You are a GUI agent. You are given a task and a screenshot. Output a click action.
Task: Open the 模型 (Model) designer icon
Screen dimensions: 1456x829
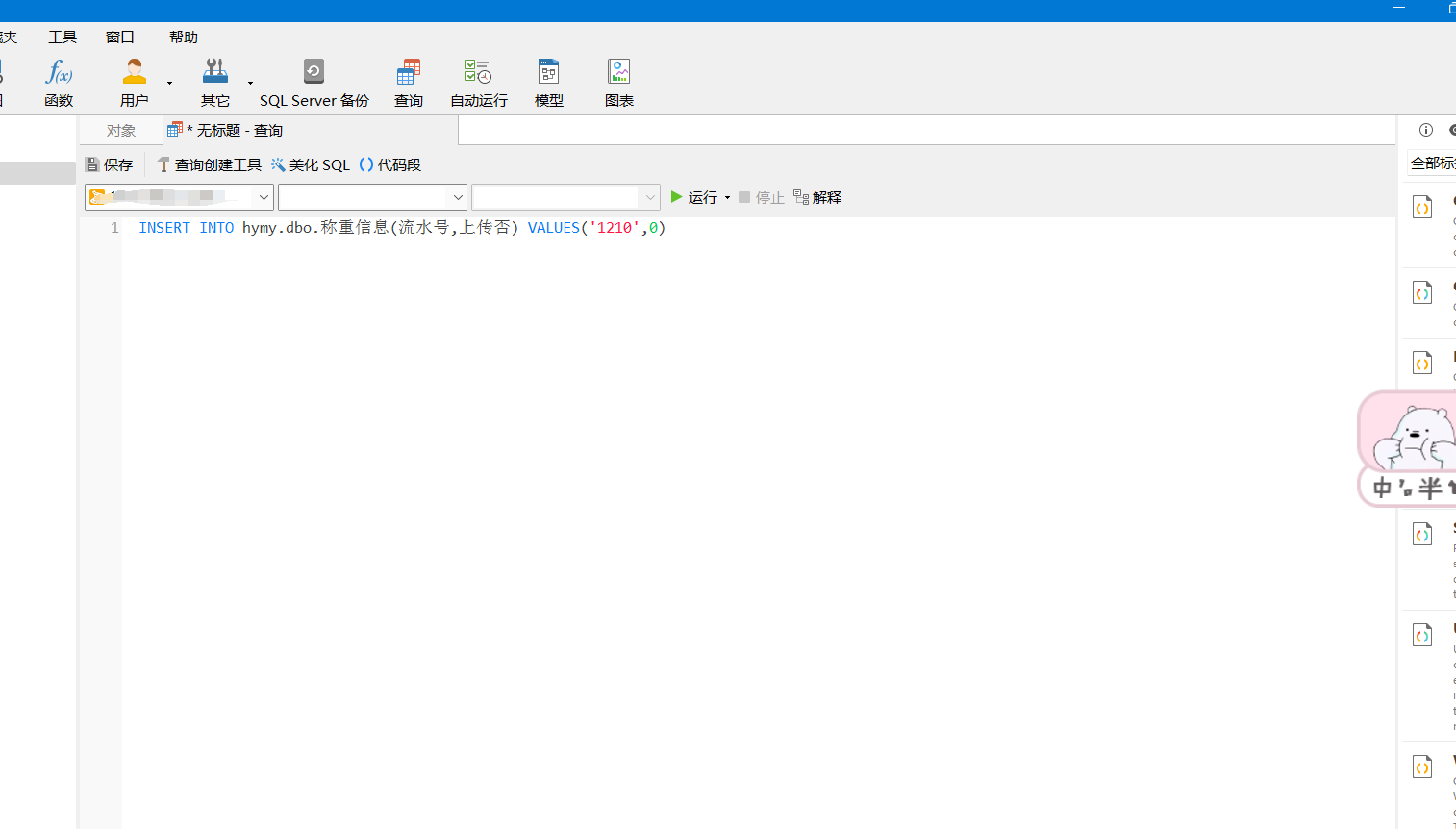[548, 82]
